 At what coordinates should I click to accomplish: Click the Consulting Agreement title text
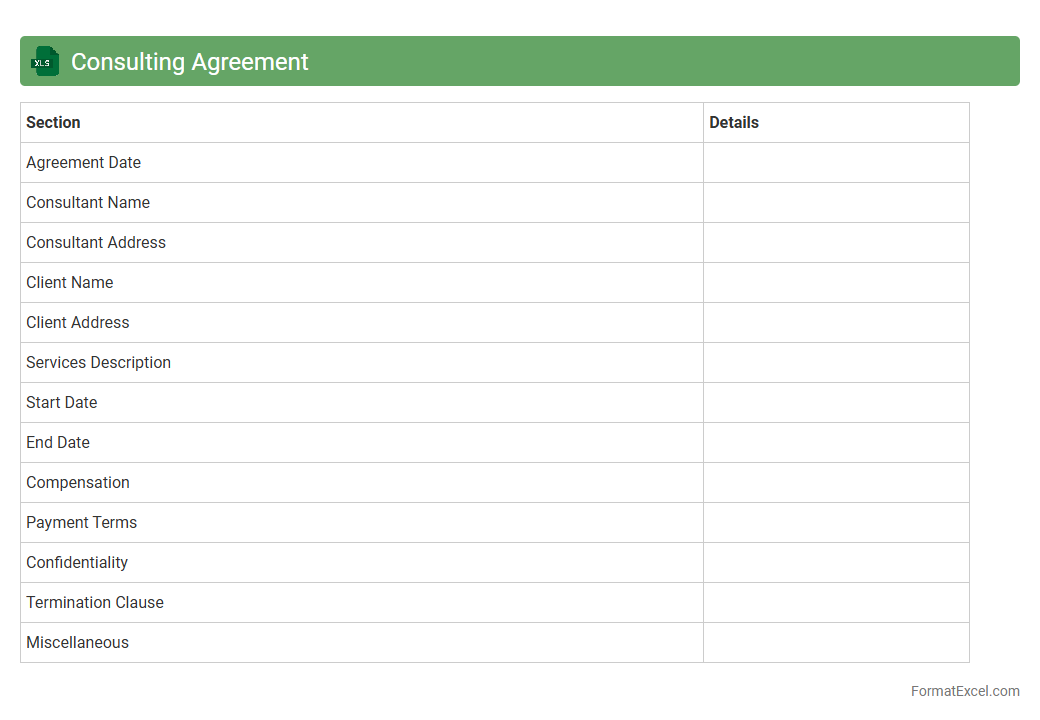click(190, 62)
